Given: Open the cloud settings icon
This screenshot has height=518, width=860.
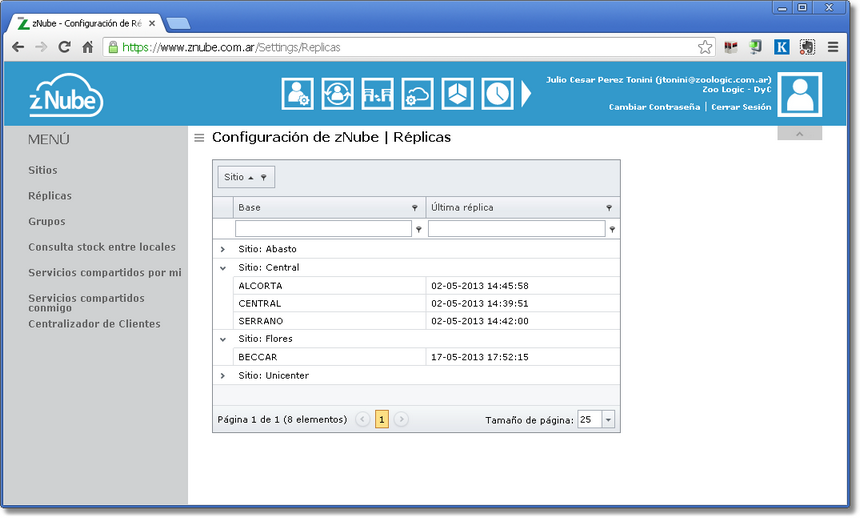Looking at the screenshot, I should point(417,94).
